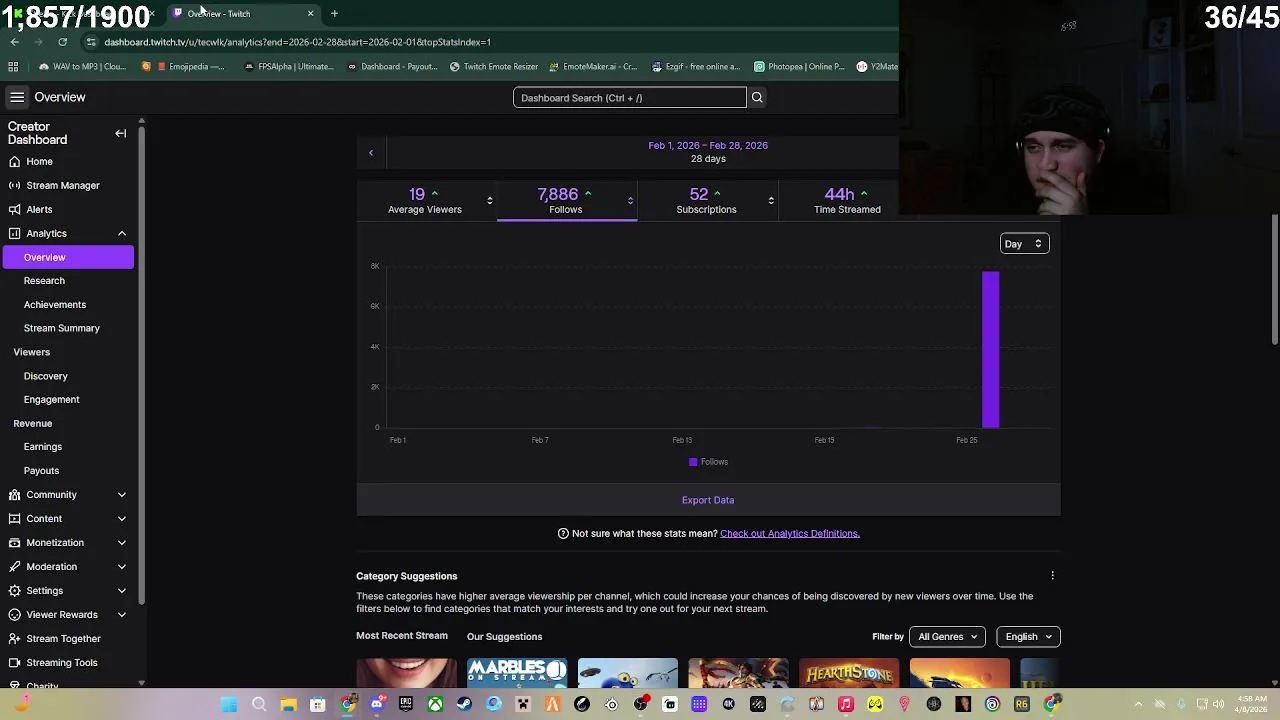Change the Subscriptions stat selector arrows
This screenshot has width=1280, height=720.
pyautogui.click(x=771, y=201)
